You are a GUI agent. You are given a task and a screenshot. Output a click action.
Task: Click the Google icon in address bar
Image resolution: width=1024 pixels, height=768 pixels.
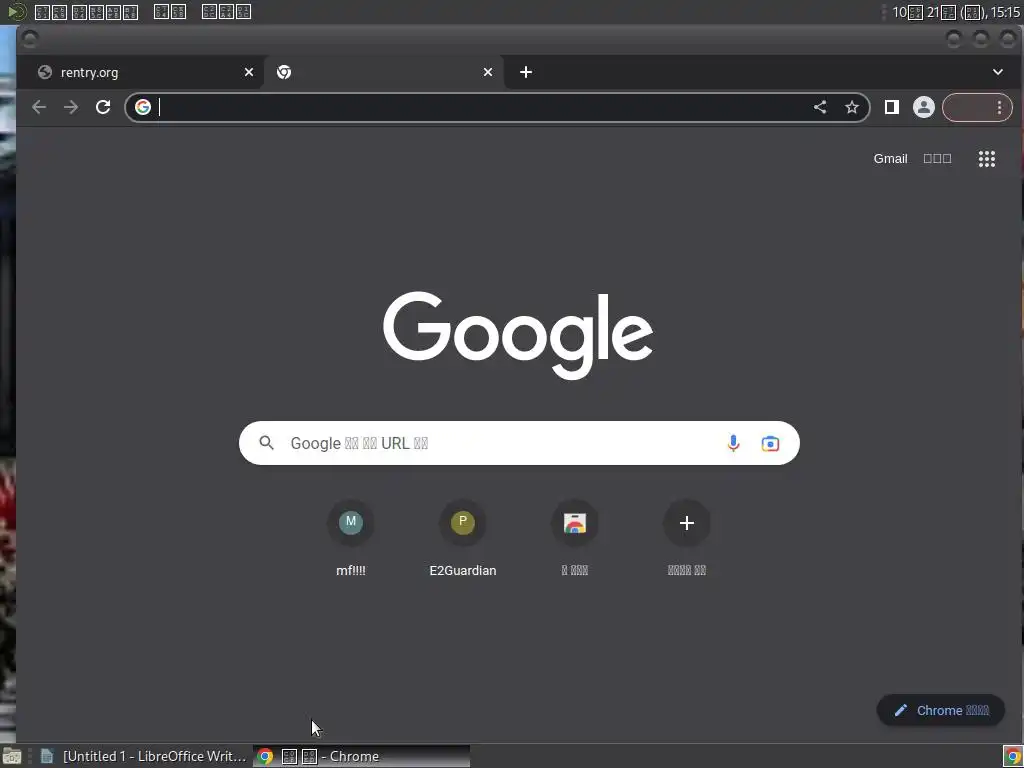[x=143, y=107]
